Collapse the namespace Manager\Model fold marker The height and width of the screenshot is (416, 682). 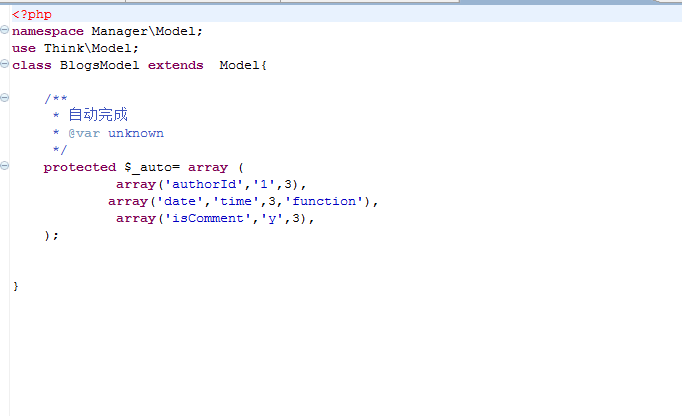point(5,31)
